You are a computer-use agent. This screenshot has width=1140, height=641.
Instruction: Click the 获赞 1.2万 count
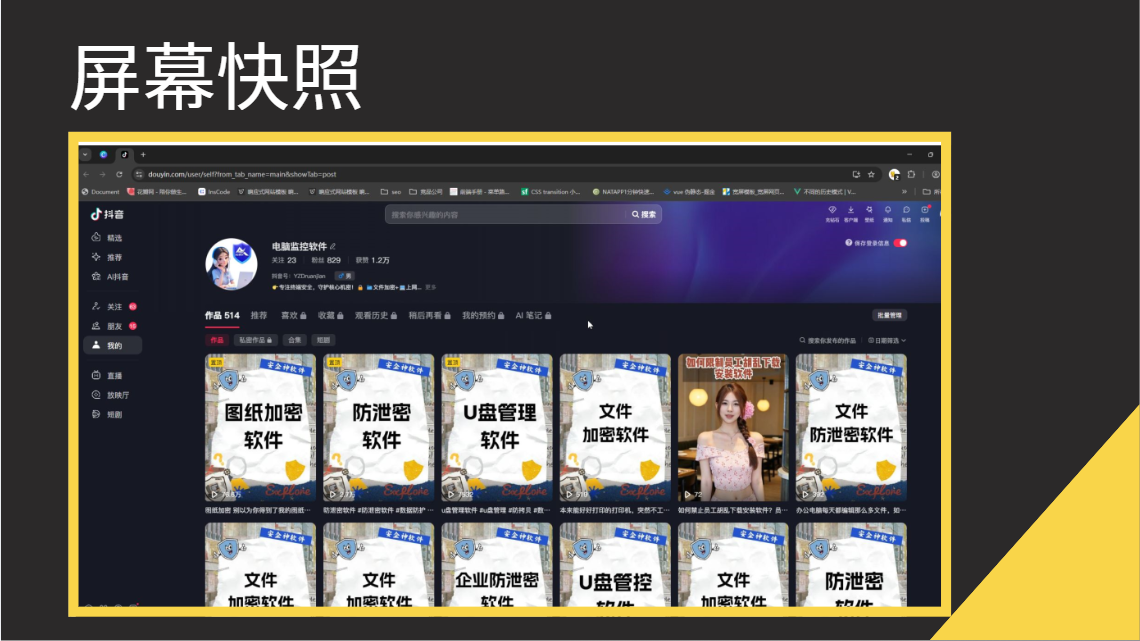tap(373, 260)
